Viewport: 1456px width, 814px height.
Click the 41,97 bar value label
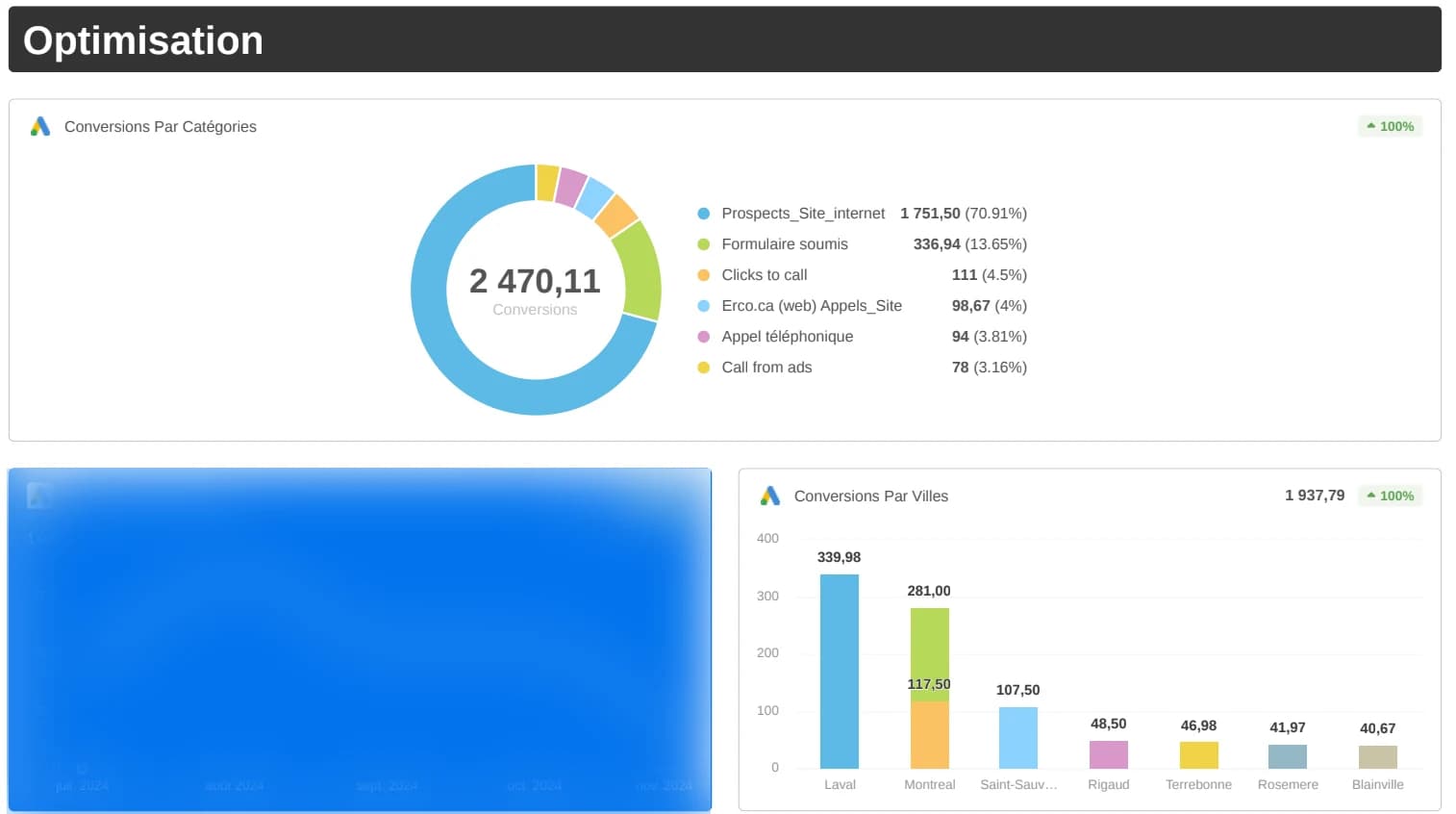(1288, 727)
